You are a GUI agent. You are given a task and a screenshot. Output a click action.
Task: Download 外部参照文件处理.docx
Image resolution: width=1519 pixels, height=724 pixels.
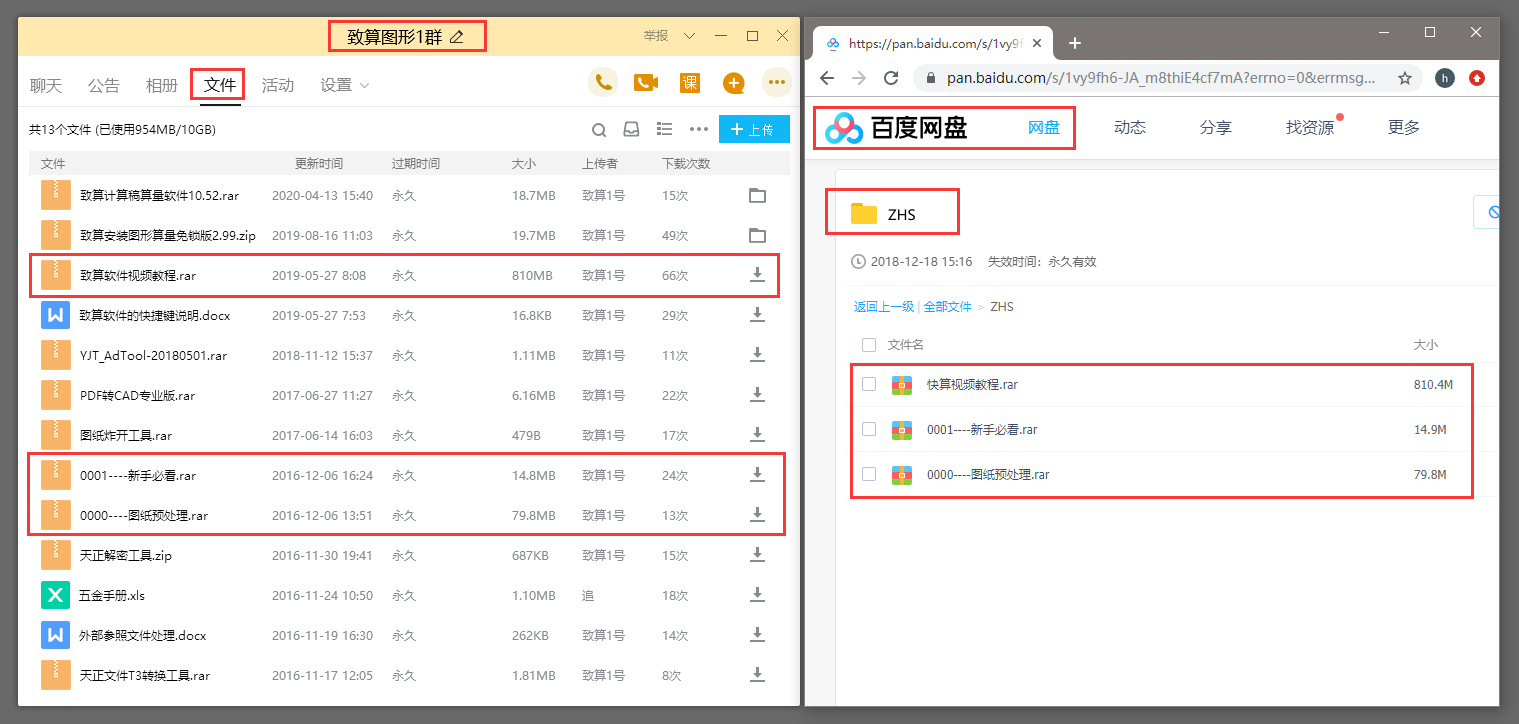[x=757, y=635]
